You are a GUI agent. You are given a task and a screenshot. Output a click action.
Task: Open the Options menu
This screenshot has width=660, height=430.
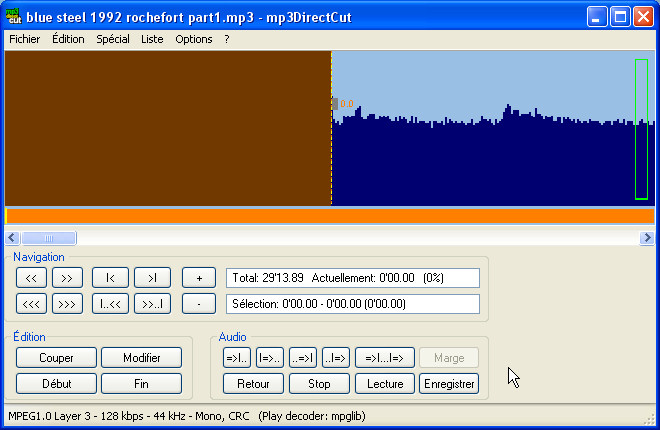pyautogui.click(x=194, y=39)
